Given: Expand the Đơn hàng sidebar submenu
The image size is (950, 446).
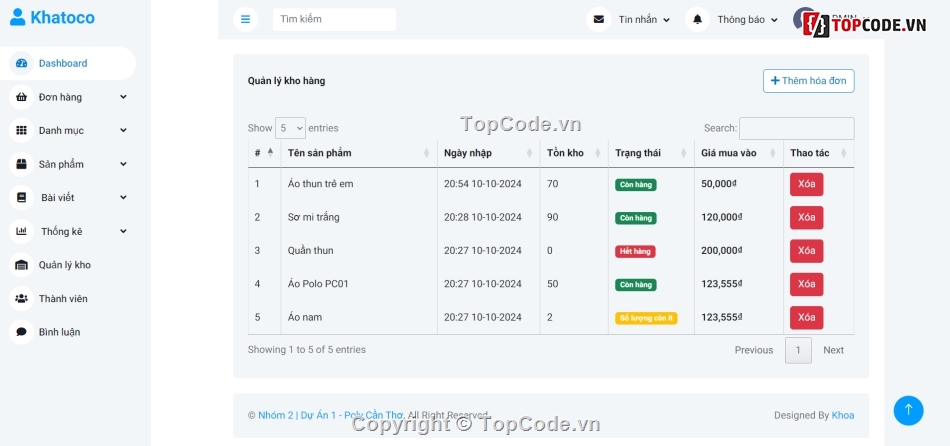Looking at the screenshot, I should (68, 97).
